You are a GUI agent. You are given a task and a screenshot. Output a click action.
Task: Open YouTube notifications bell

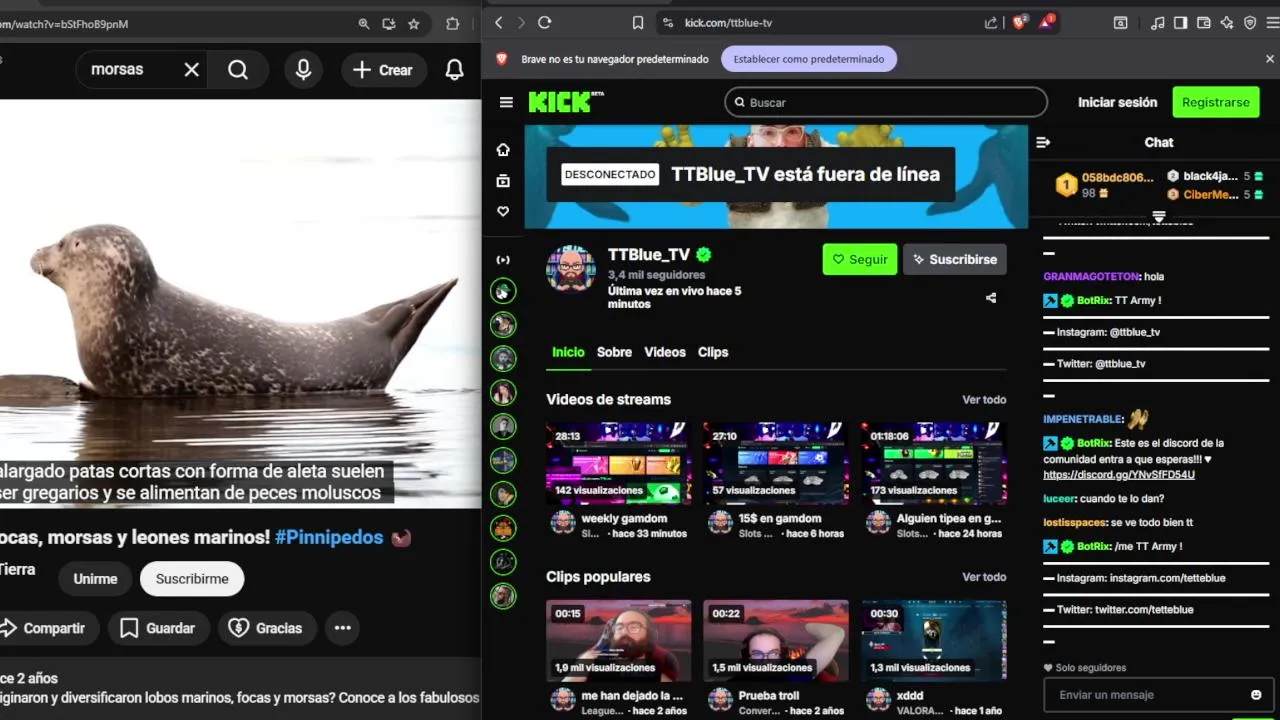454,70
